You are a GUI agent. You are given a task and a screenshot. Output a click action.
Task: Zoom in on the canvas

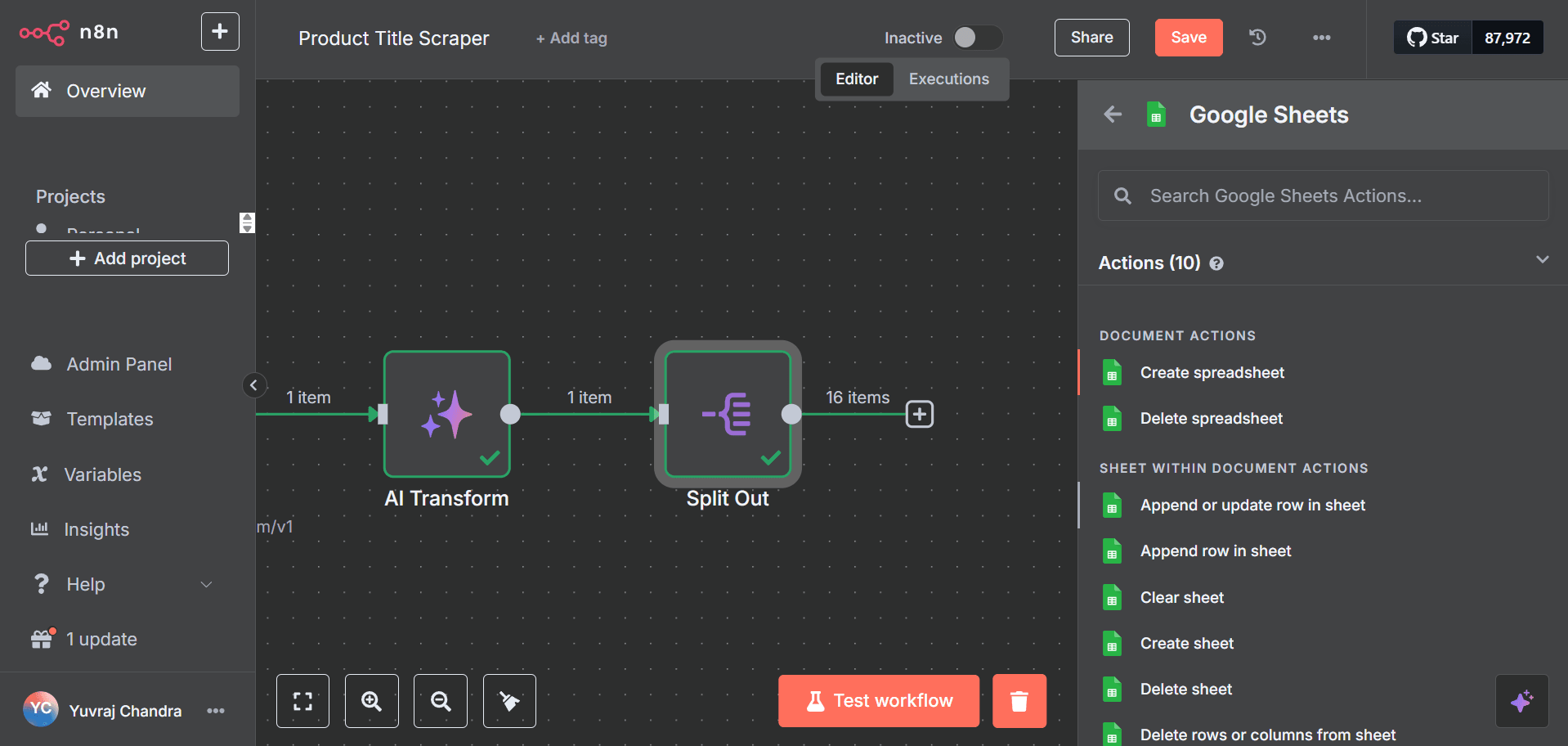372,701
